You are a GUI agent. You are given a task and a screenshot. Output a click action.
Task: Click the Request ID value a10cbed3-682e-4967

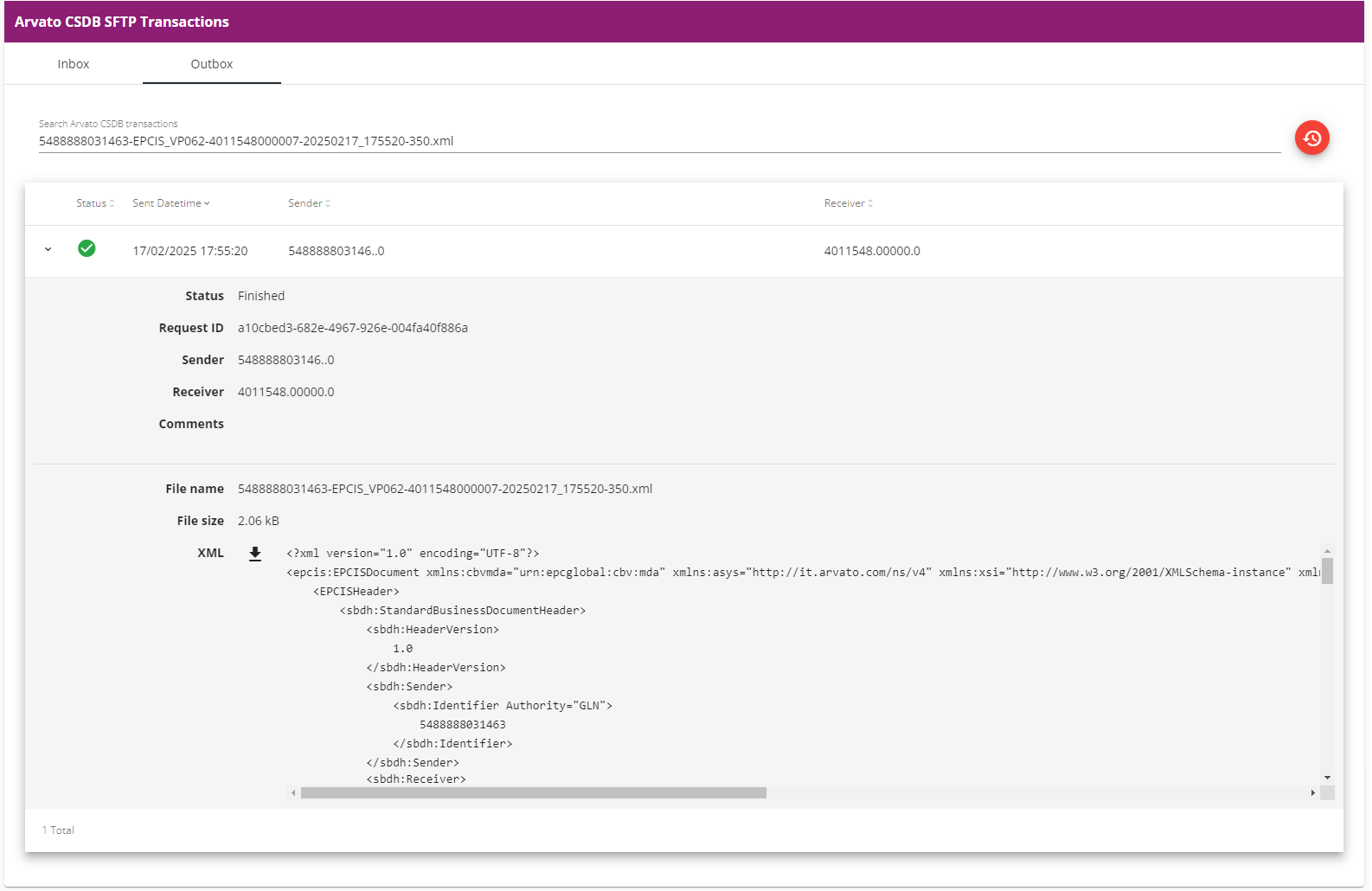point(353,328)
